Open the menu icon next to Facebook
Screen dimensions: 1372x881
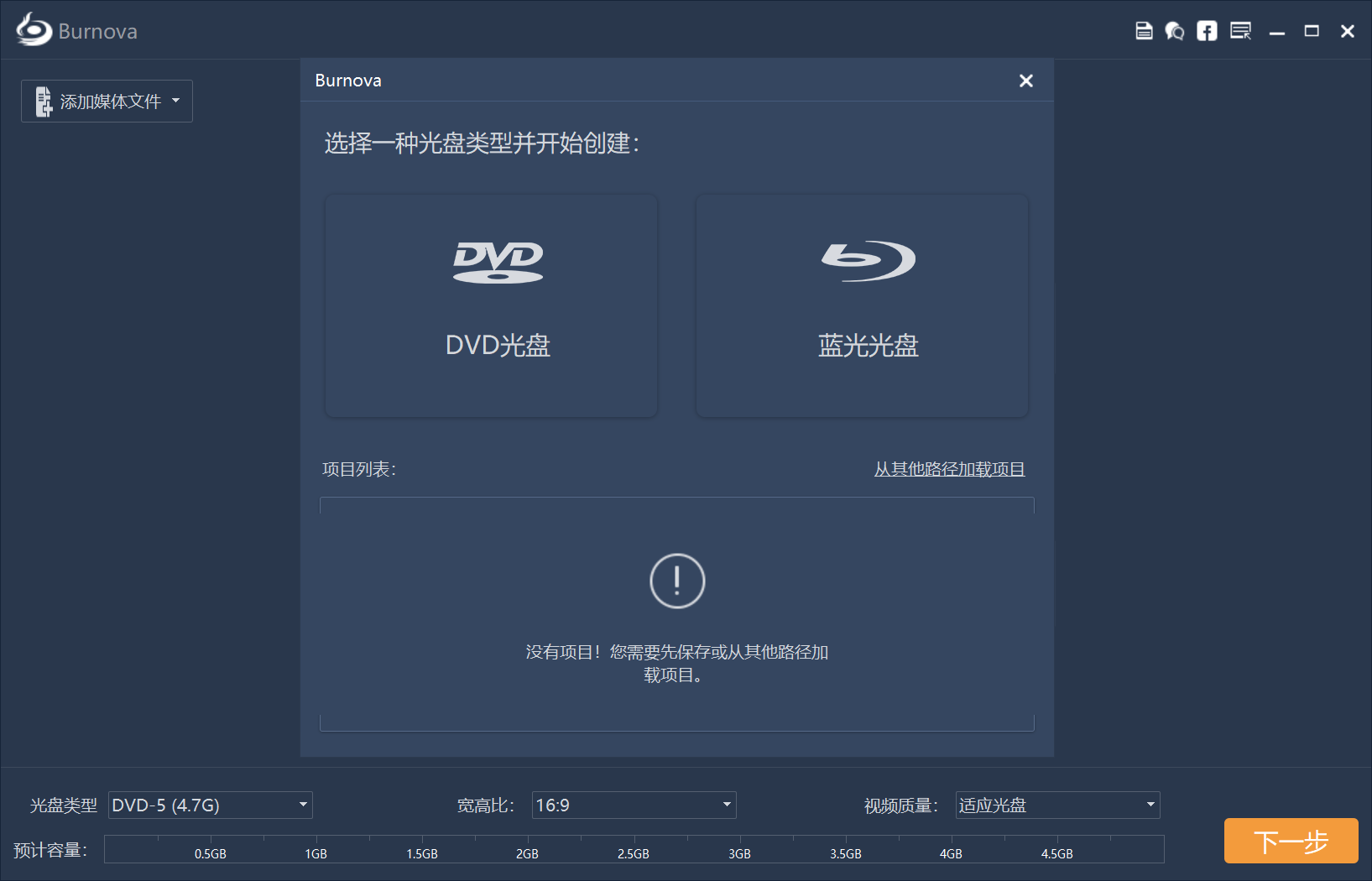[1240, 31]
